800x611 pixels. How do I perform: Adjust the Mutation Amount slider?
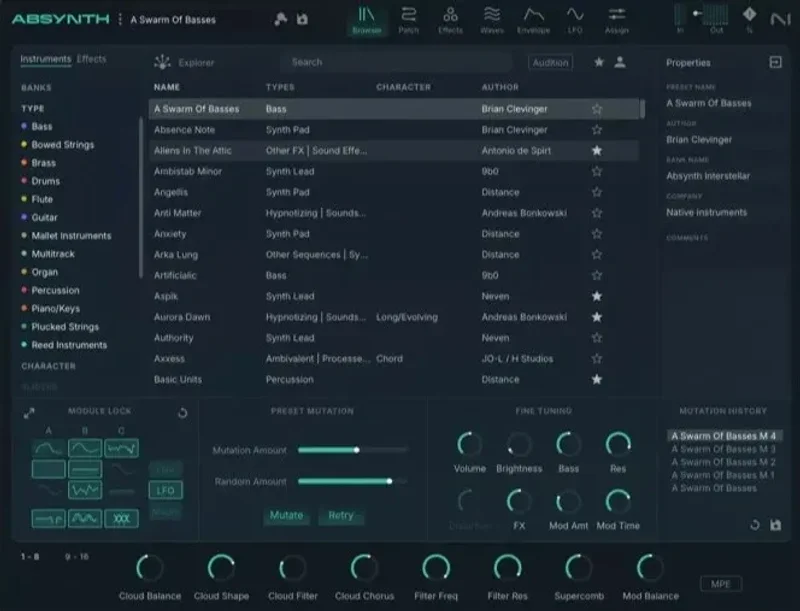(353, 450)
